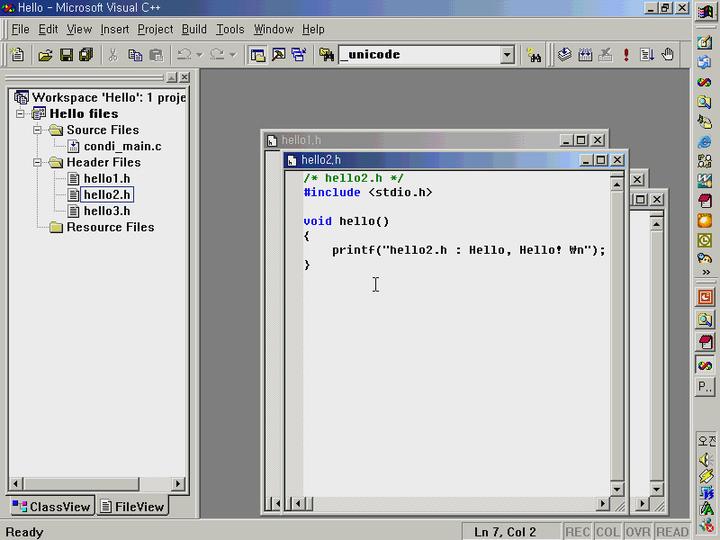Viewport: 720px width, 540px height.
Task: Save the current file using floppy icon
Action: pos(66,55)
